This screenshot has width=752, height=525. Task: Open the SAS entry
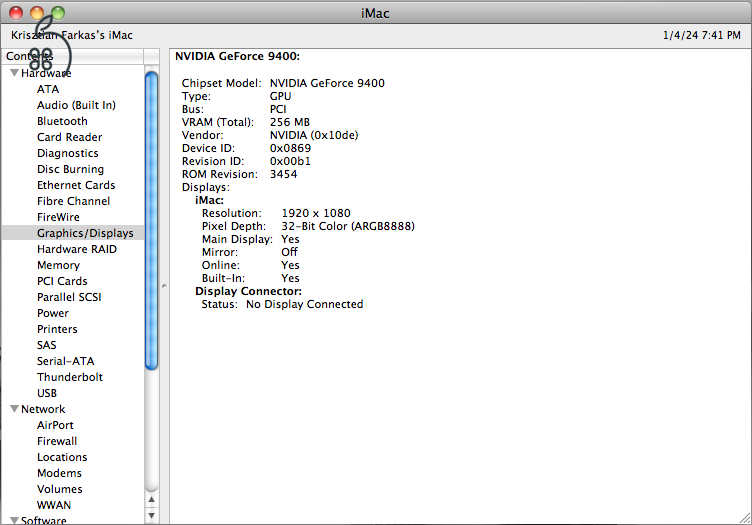(47, 345)
